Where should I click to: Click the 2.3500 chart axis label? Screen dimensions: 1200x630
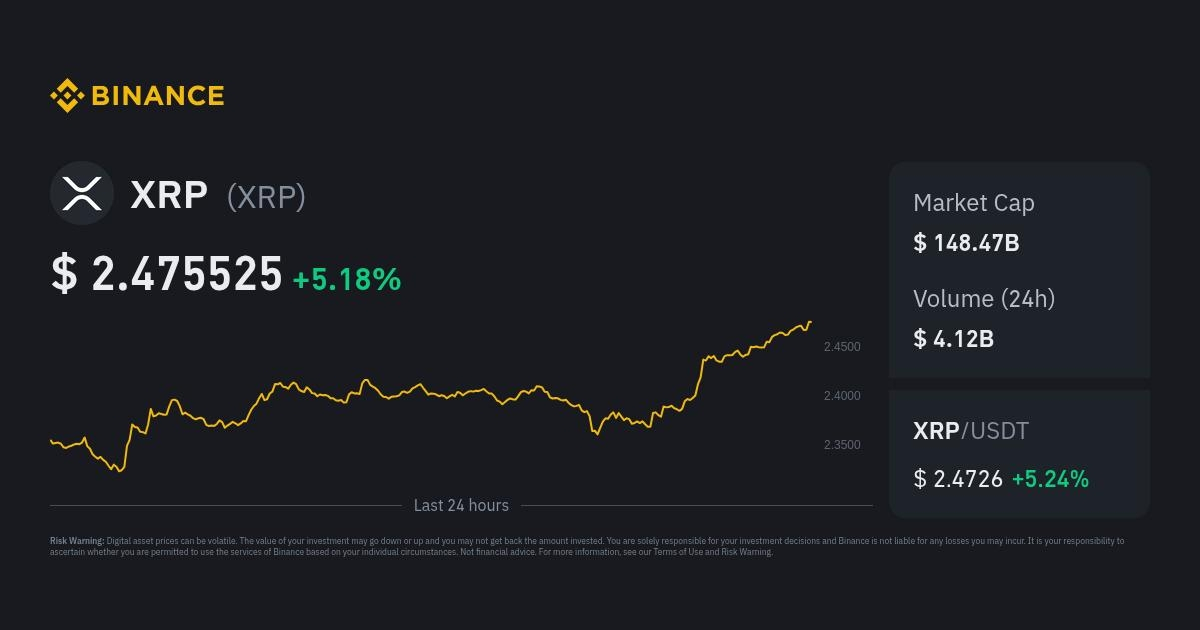click(842, 445)
